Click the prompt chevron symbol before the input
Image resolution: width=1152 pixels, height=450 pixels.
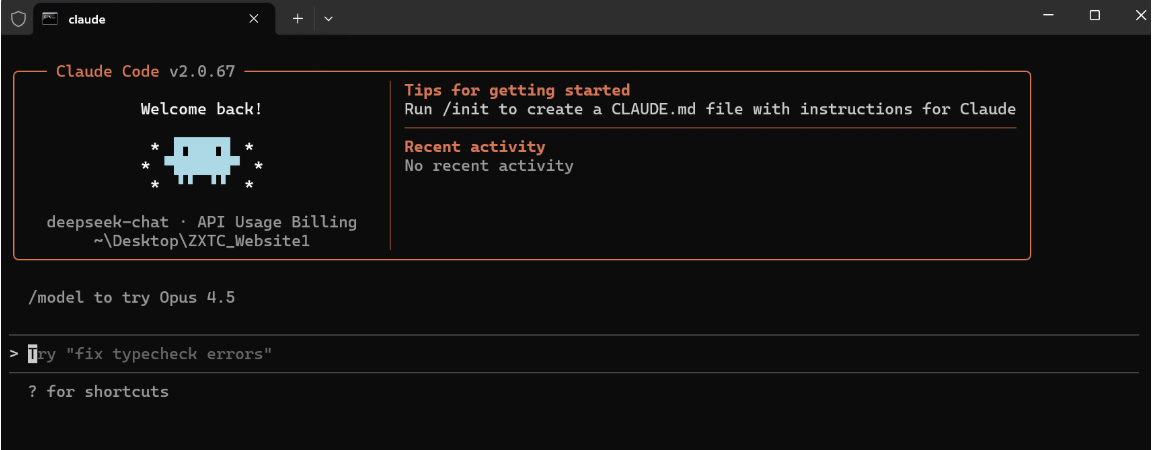14,354
